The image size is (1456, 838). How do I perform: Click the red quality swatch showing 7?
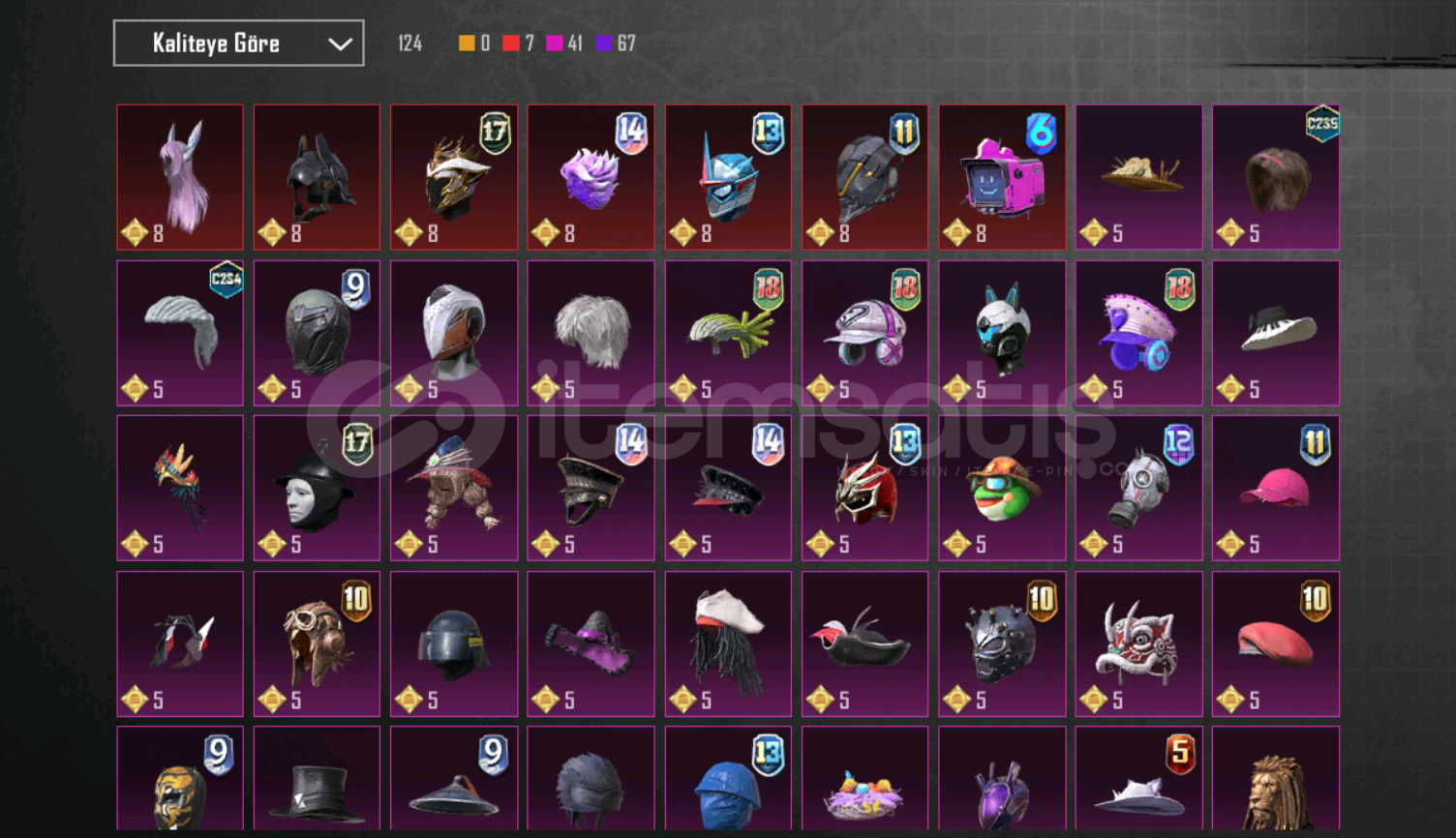[511, 44]
